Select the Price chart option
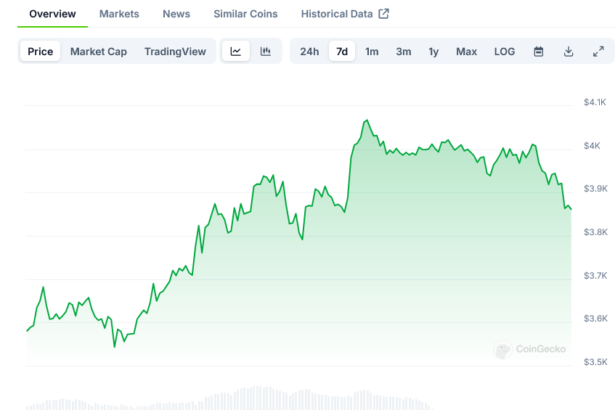Screen dimensions: 615x410 tap(41, 51)
